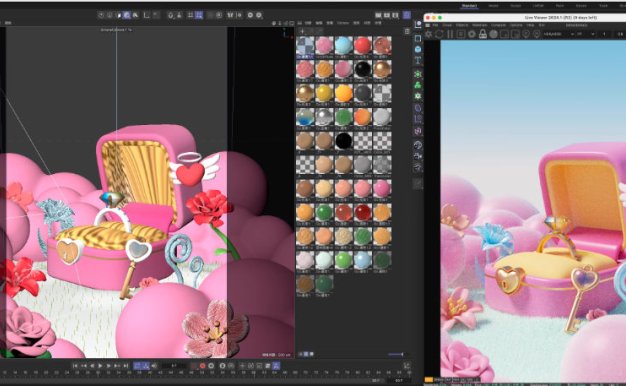This screenshot has height=386, width=626.
Task: Activate film region tool in Live Viewer
Action: 515,34
